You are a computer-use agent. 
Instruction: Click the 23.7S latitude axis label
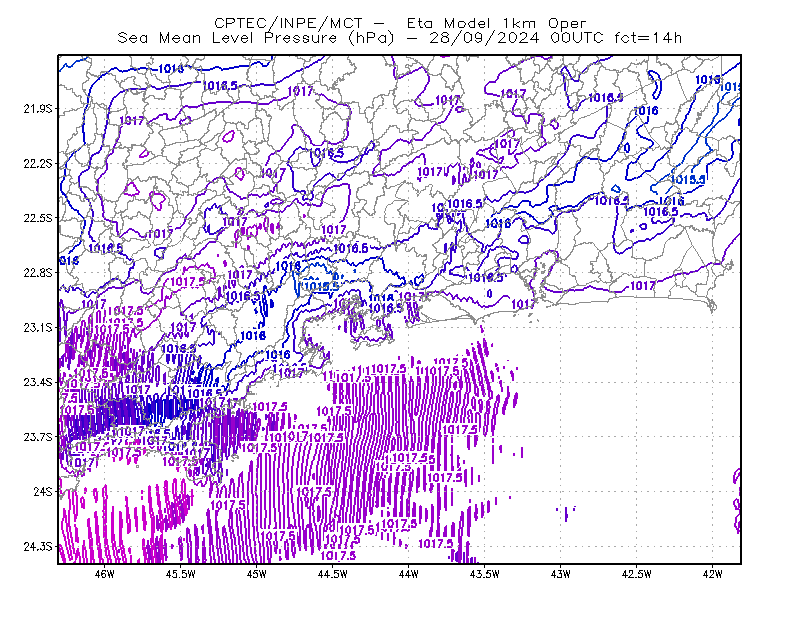[38, 437]
